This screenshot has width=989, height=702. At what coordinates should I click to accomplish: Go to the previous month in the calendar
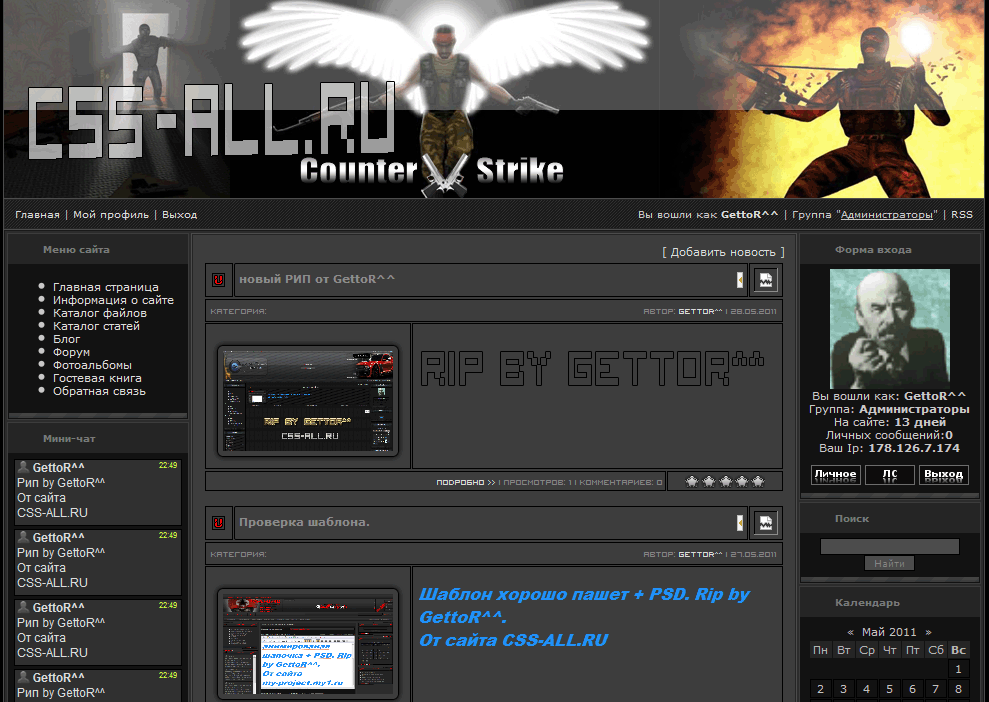tap(850, 632)
